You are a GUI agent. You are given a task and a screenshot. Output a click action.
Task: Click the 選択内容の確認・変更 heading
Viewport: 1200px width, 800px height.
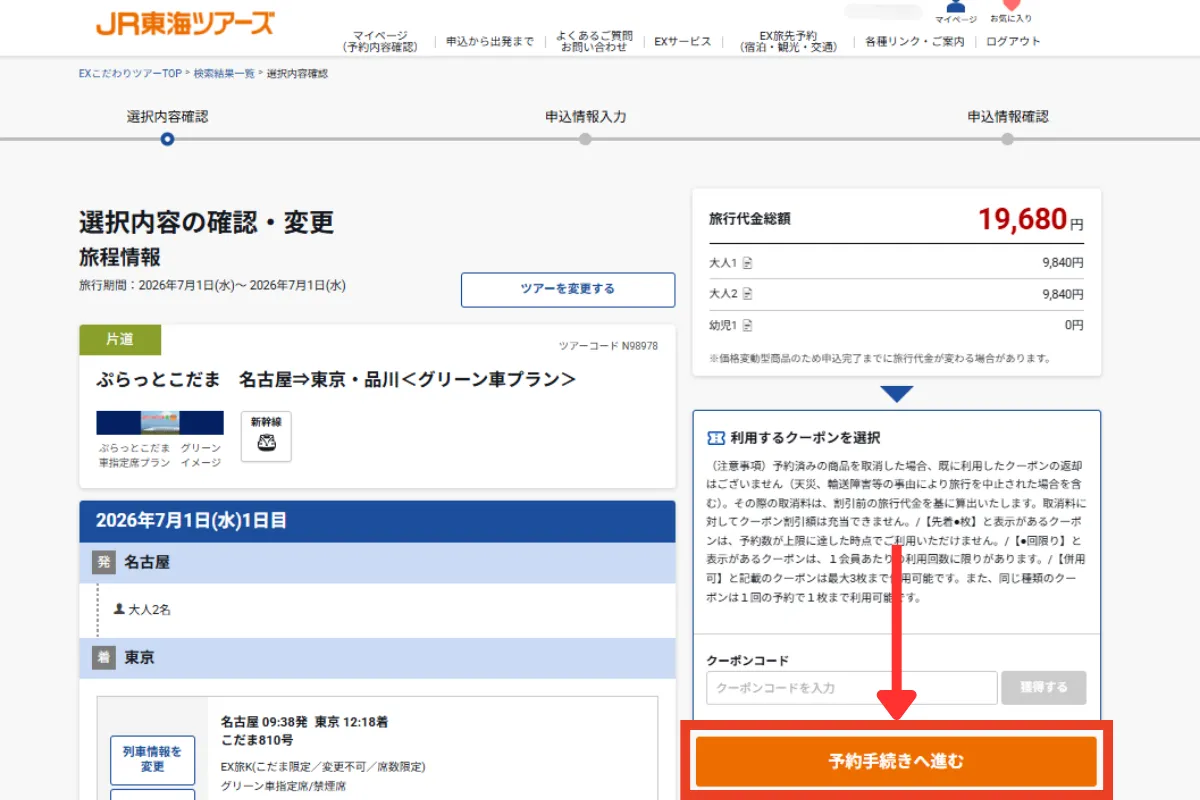click(206, 222)
